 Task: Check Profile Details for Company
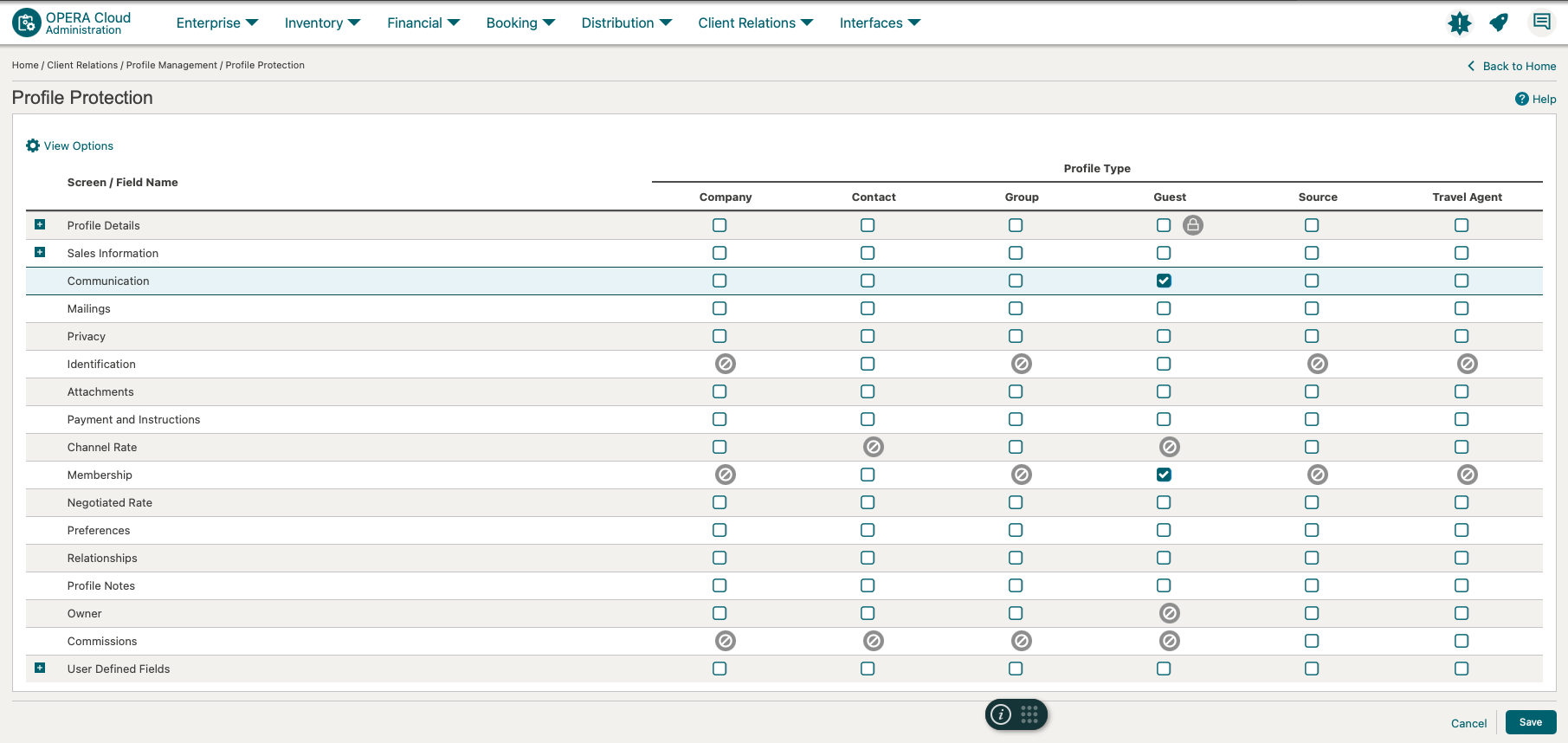(719, 225)
